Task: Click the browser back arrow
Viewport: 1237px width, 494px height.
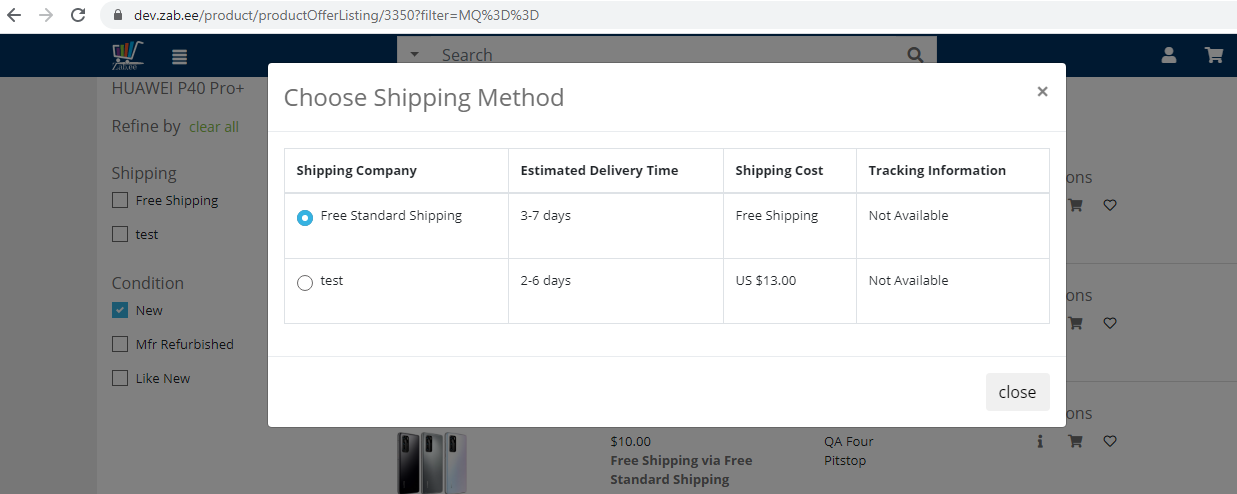Action: click(15, 16)
